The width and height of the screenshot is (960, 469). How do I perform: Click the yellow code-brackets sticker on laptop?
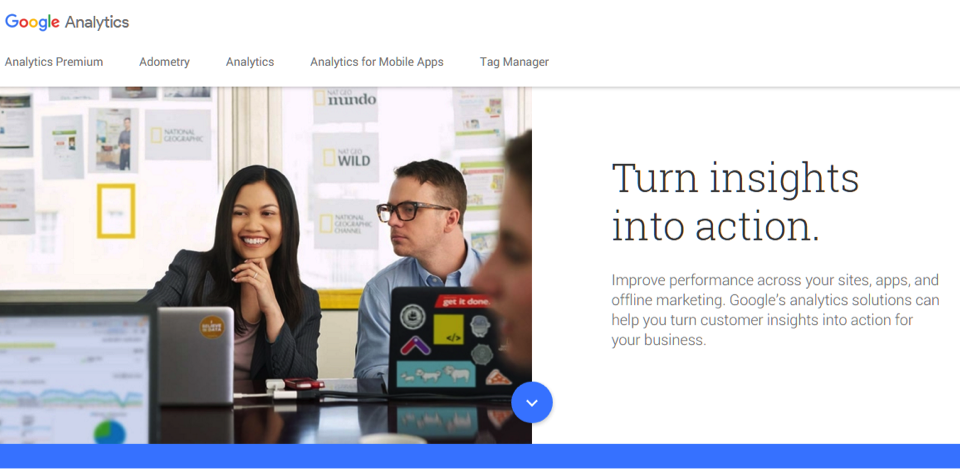tap(449, 330)
